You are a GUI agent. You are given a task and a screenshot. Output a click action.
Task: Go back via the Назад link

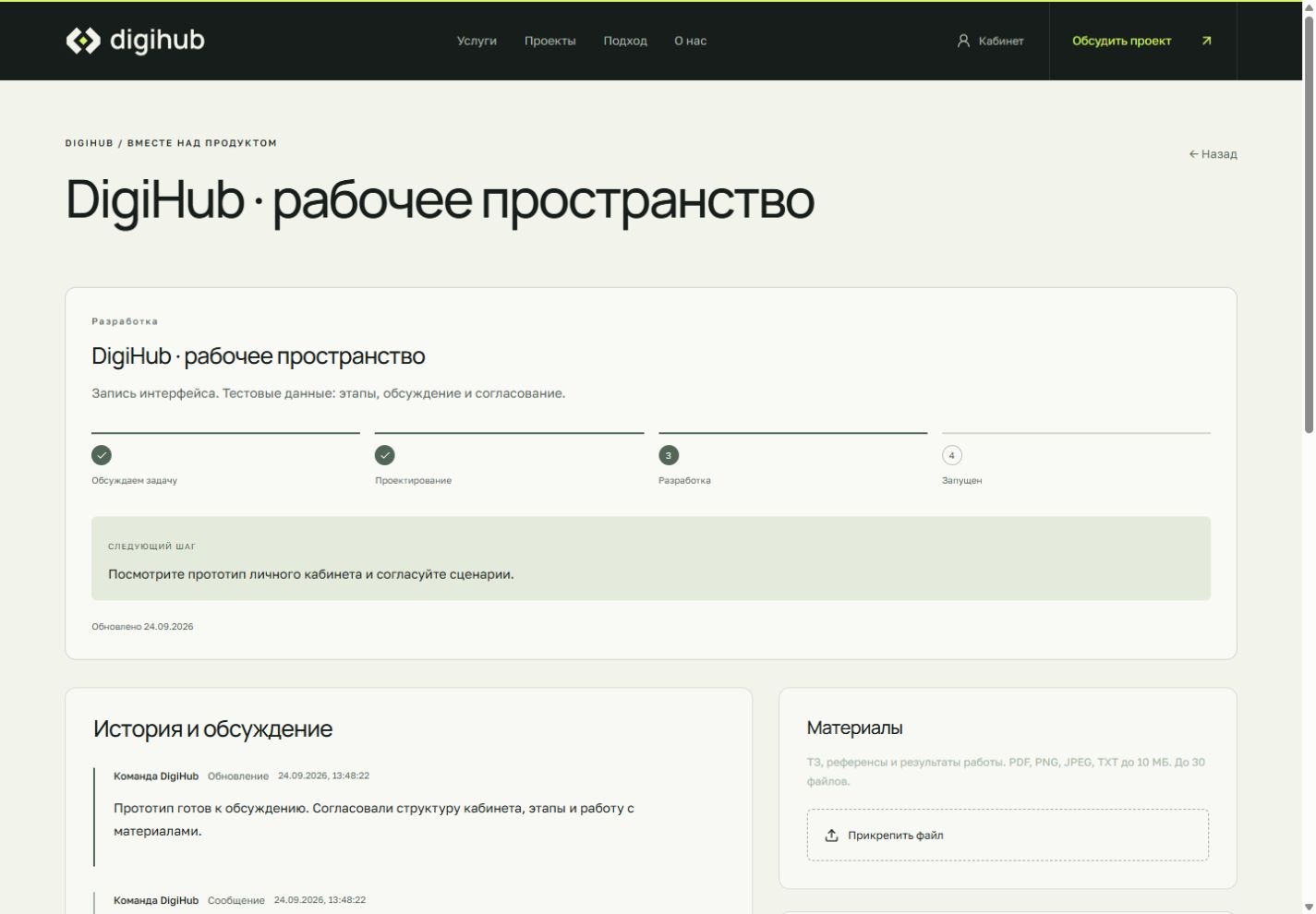(x=1213, y=154)
